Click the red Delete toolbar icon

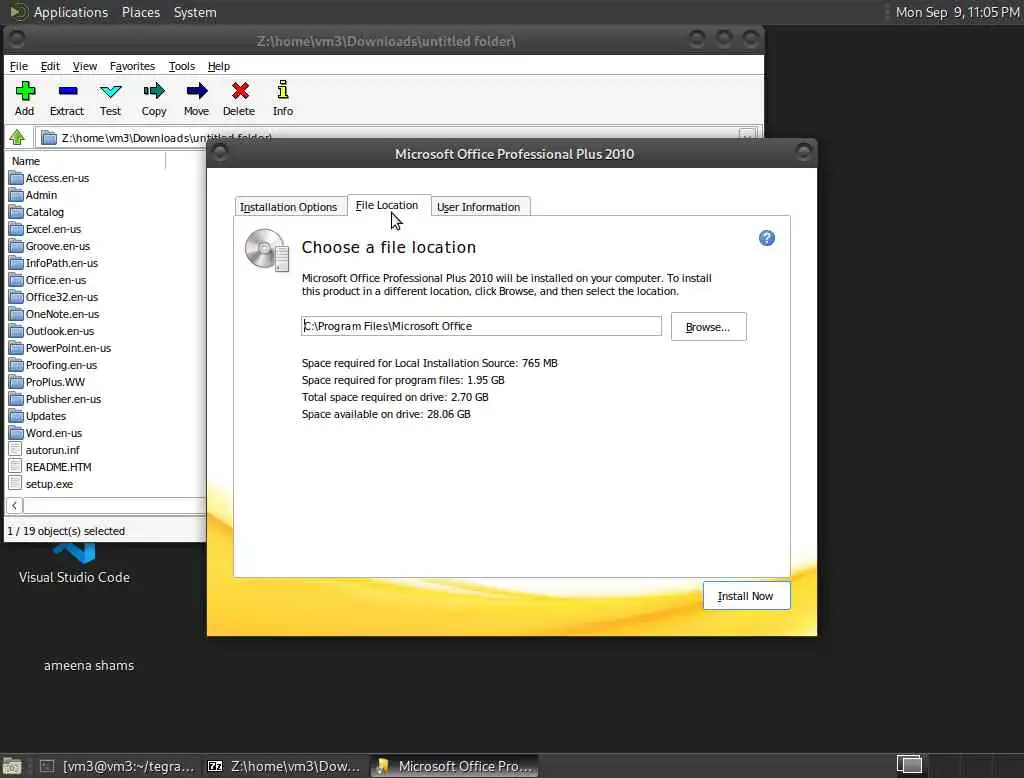pos(240,91)
